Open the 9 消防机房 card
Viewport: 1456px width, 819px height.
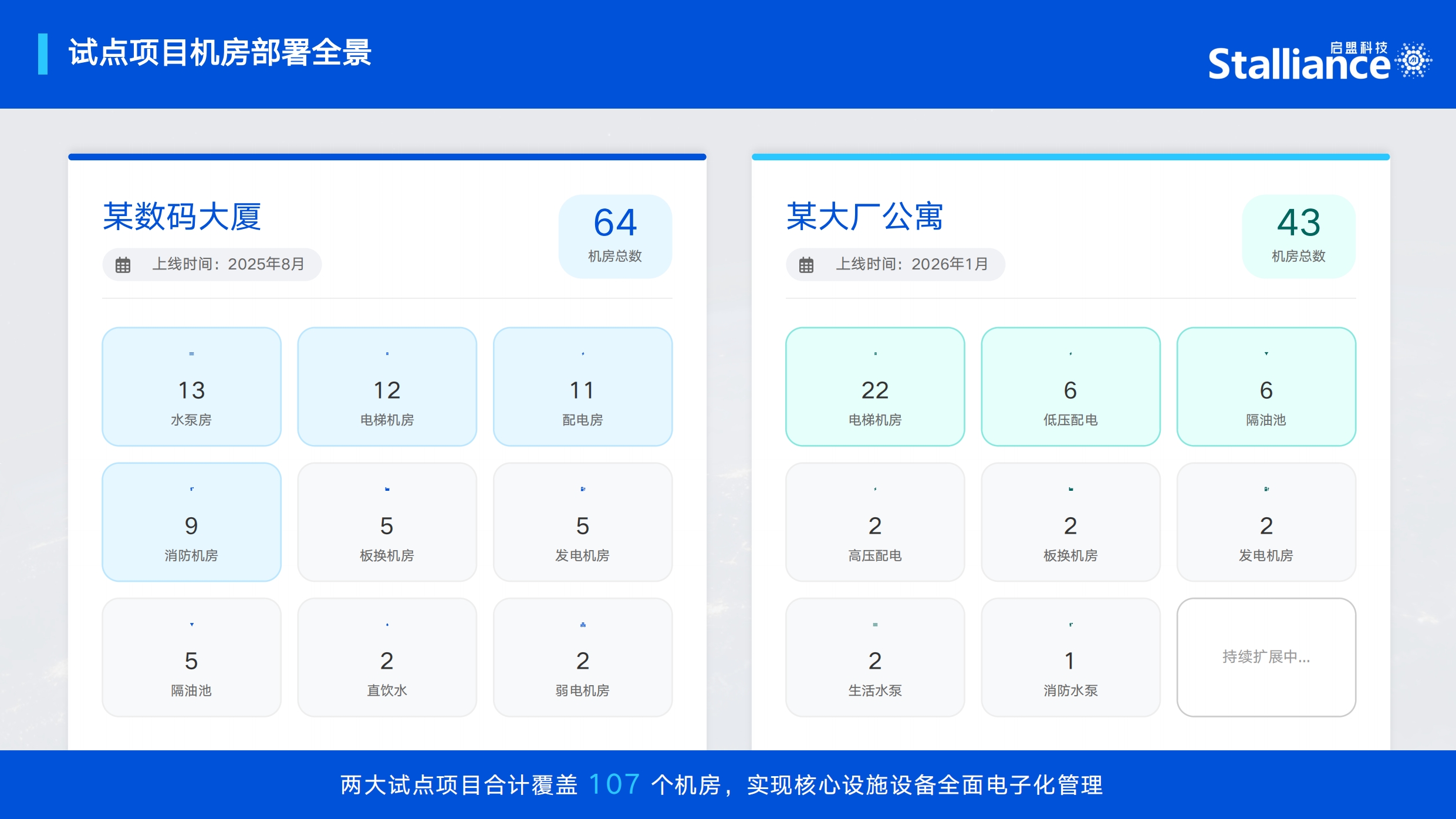coord(191,522)
